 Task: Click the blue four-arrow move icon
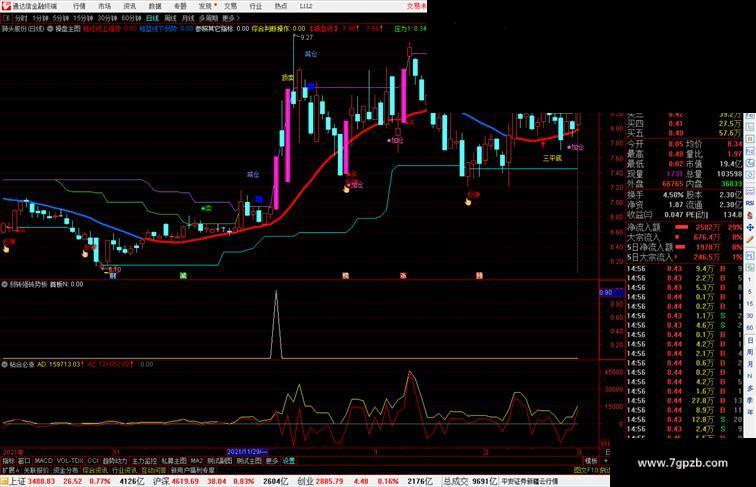750,227
